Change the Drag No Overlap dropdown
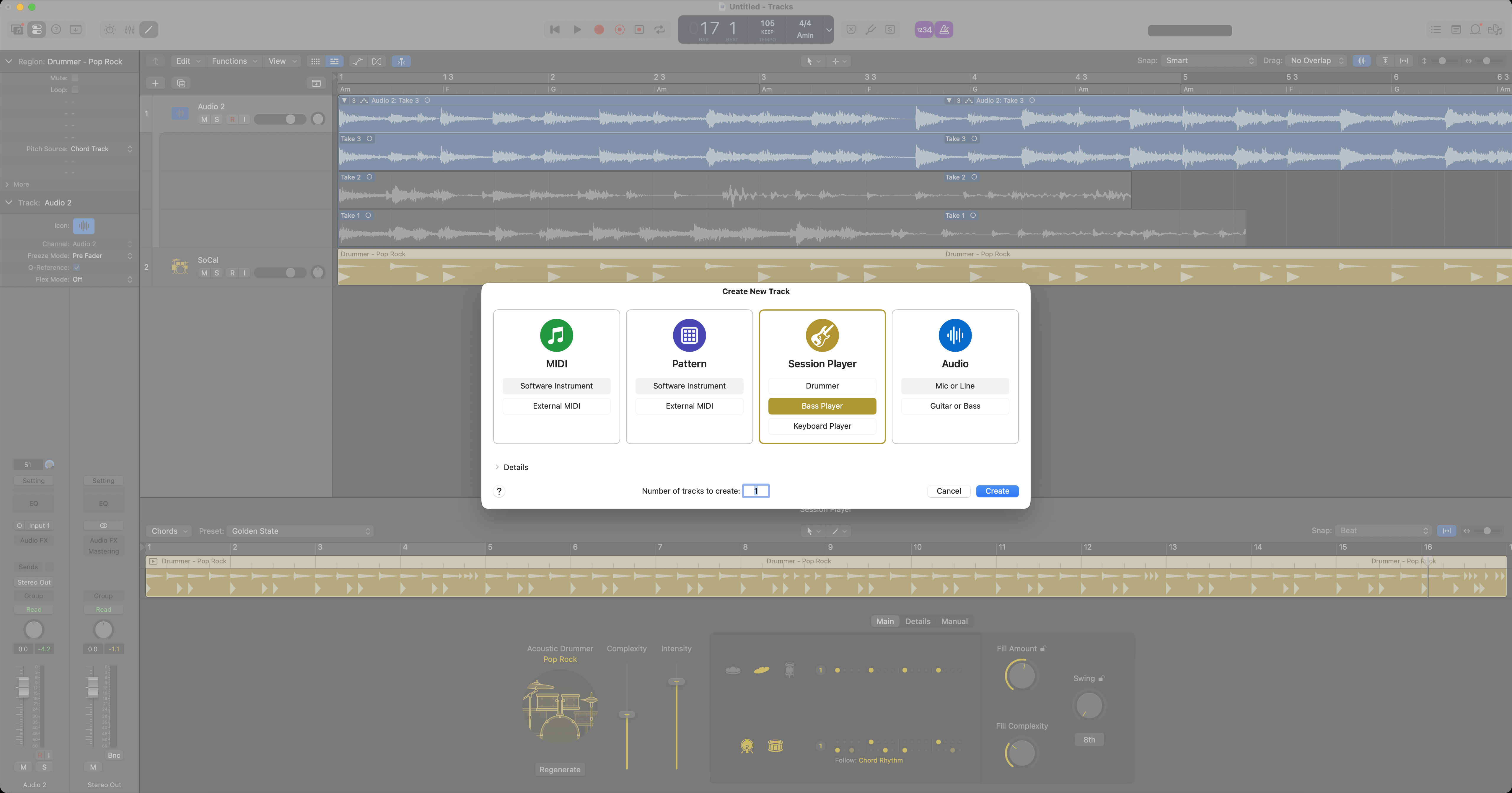Viewport: 1512px width, 793px height. 1315,61
